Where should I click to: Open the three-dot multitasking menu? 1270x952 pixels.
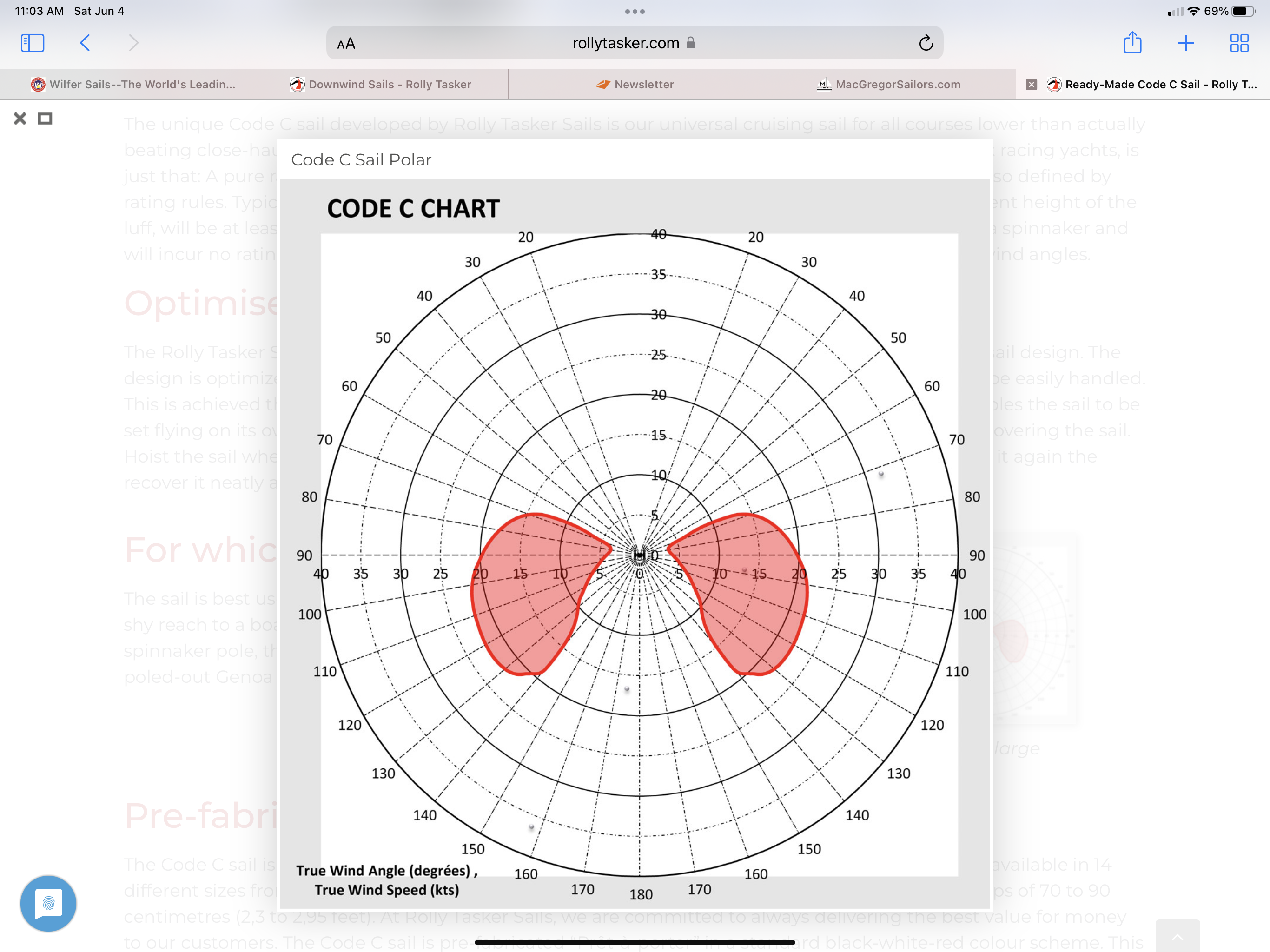pos(635,12)
